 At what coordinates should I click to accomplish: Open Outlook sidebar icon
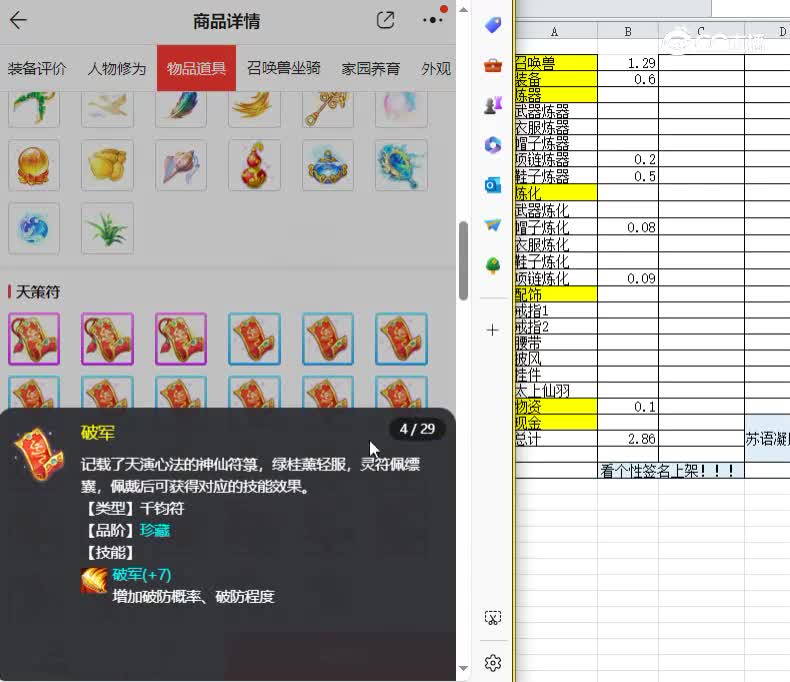coord(493,185)
